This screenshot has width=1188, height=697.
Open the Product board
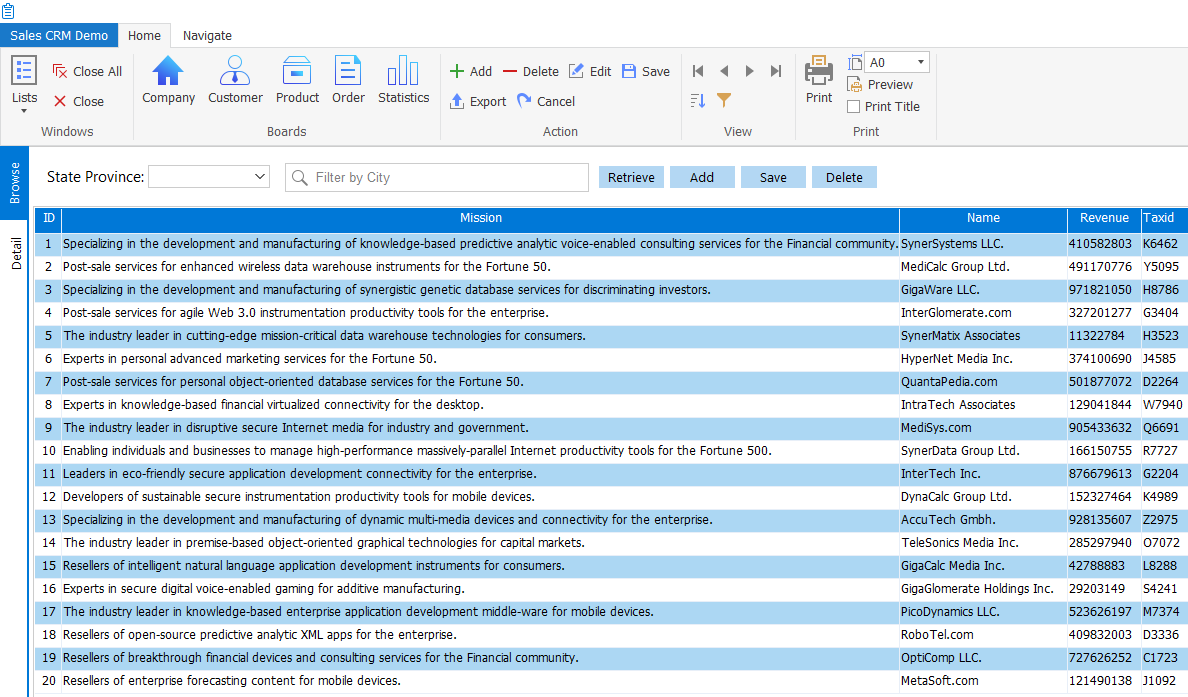(x=297, y=80)
